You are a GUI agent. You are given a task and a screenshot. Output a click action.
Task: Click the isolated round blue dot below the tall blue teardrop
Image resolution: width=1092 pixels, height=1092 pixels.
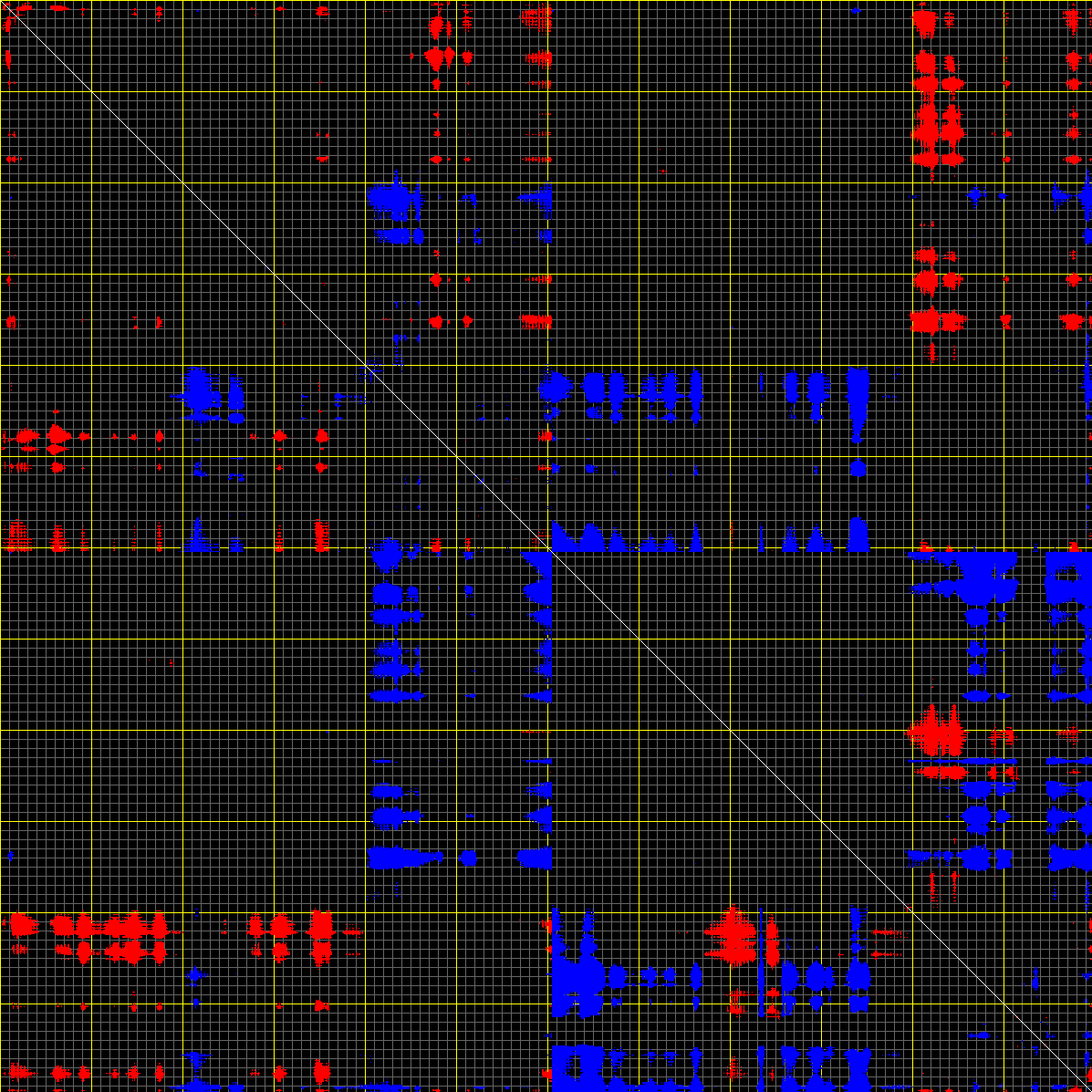(857, 468)
